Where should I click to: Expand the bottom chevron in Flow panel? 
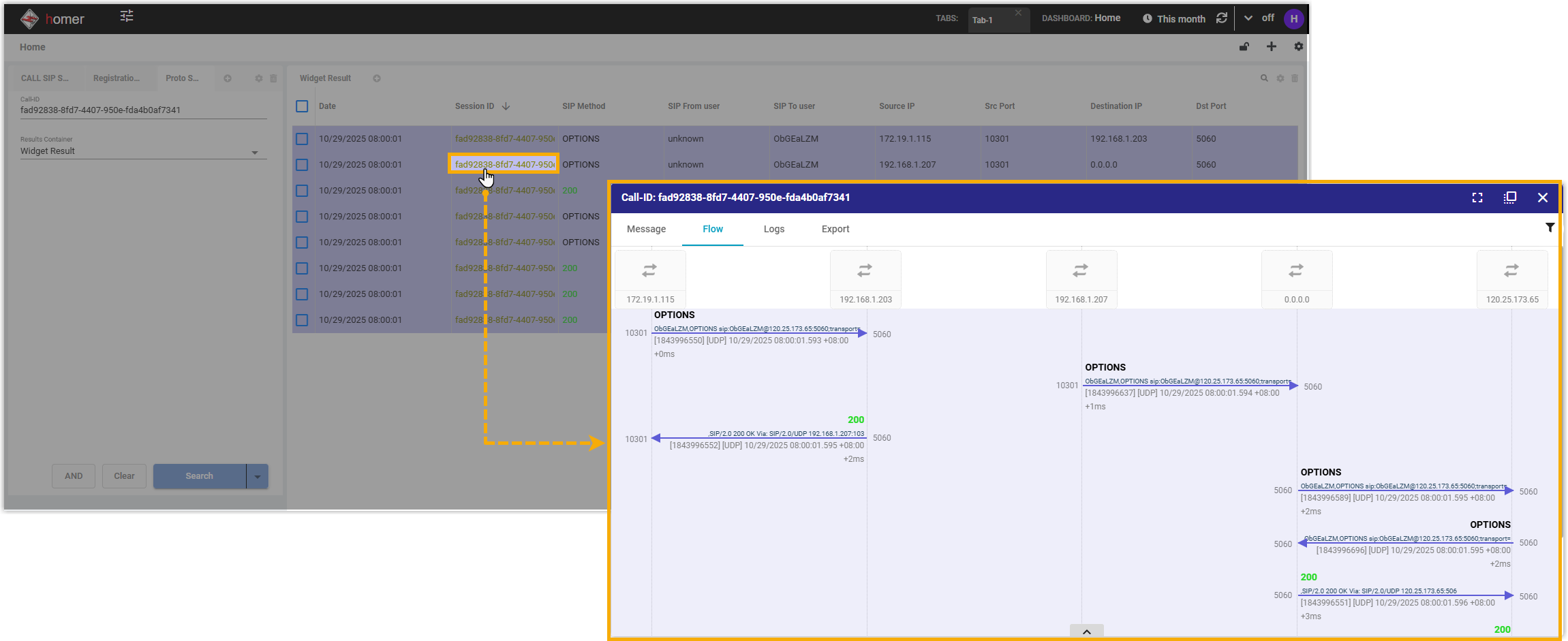1087,631
